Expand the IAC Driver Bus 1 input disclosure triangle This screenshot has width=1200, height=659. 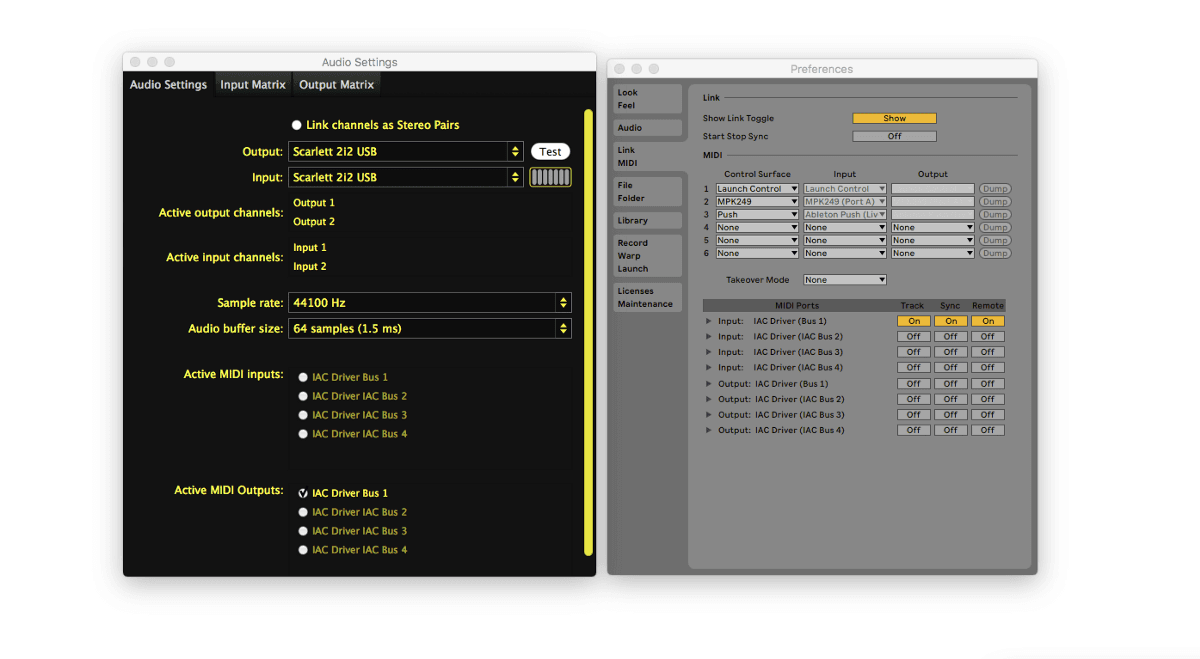(708, 320)
